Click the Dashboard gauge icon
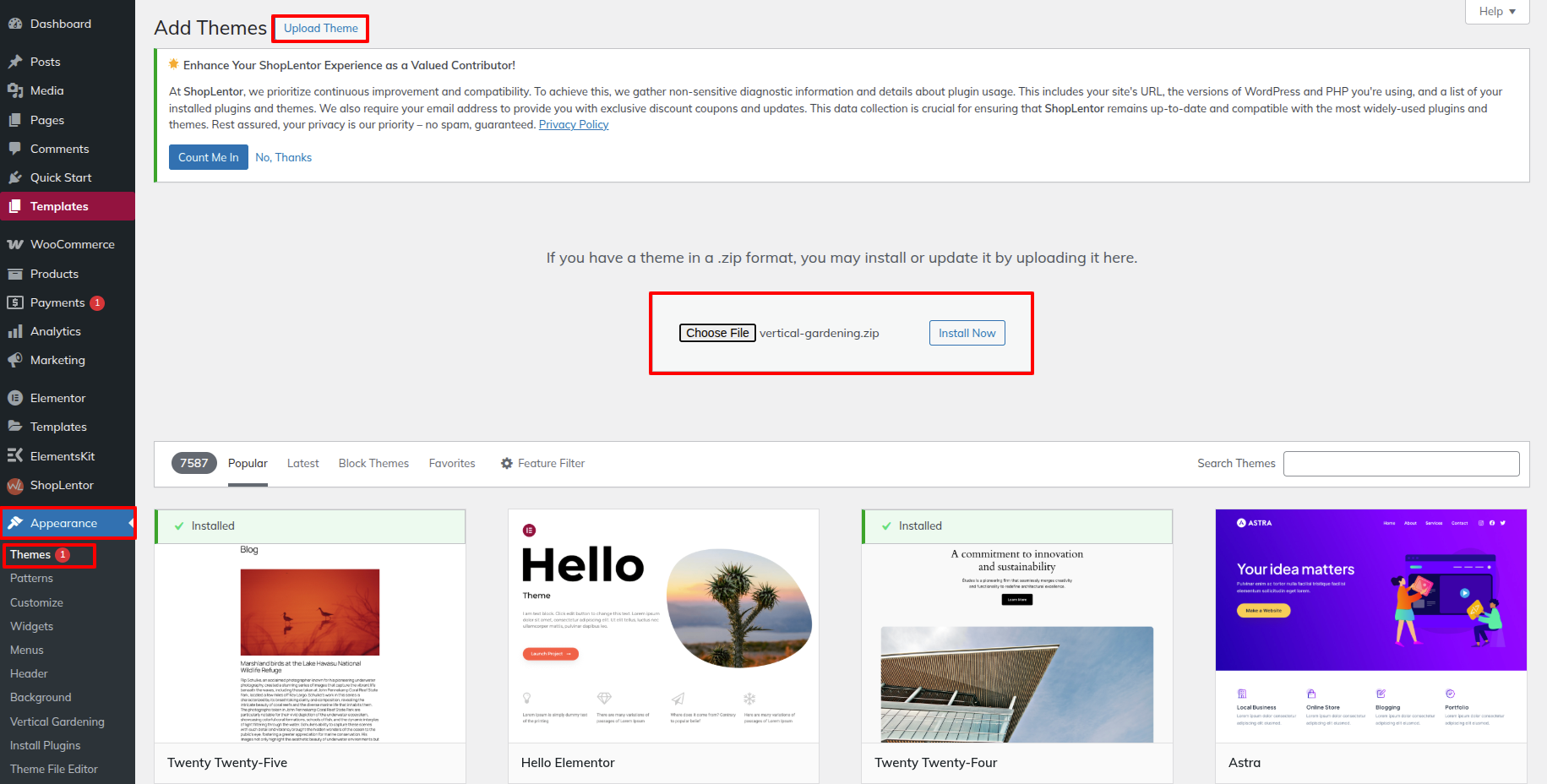Screen dimensions: 1547x784 (x=14, y=24)
